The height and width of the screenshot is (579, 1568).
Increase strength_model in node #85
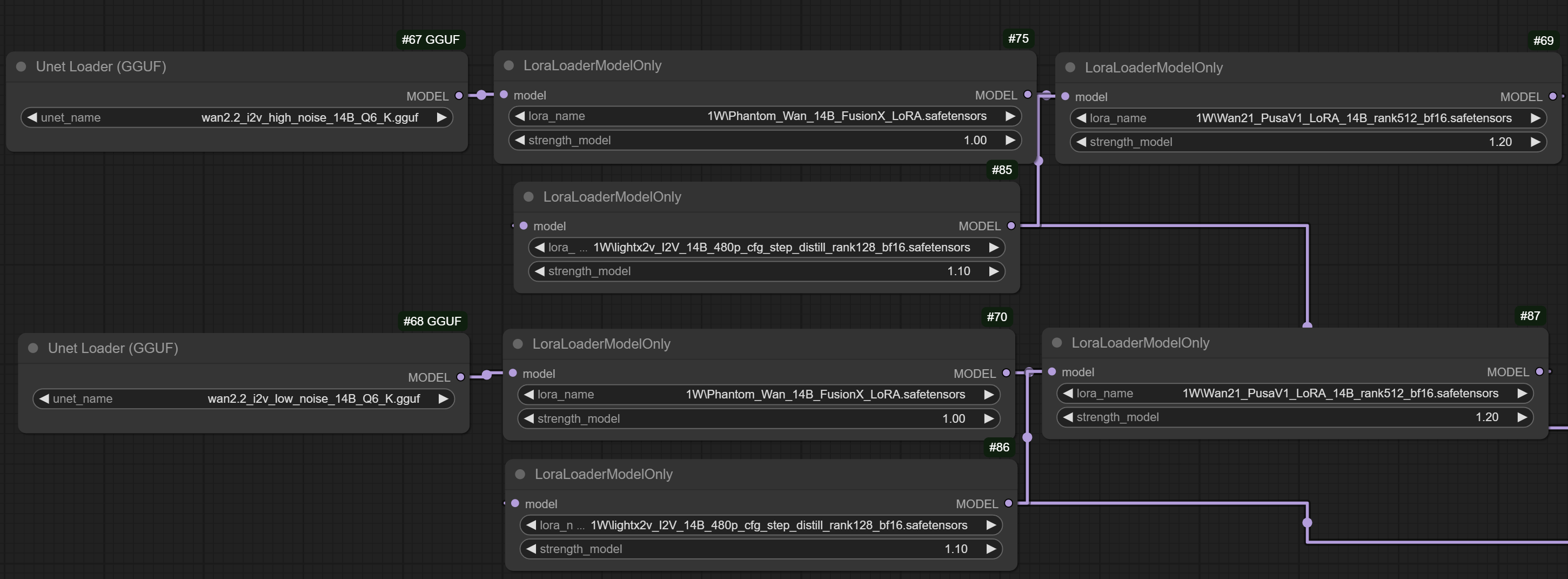(x=994, y=271)
